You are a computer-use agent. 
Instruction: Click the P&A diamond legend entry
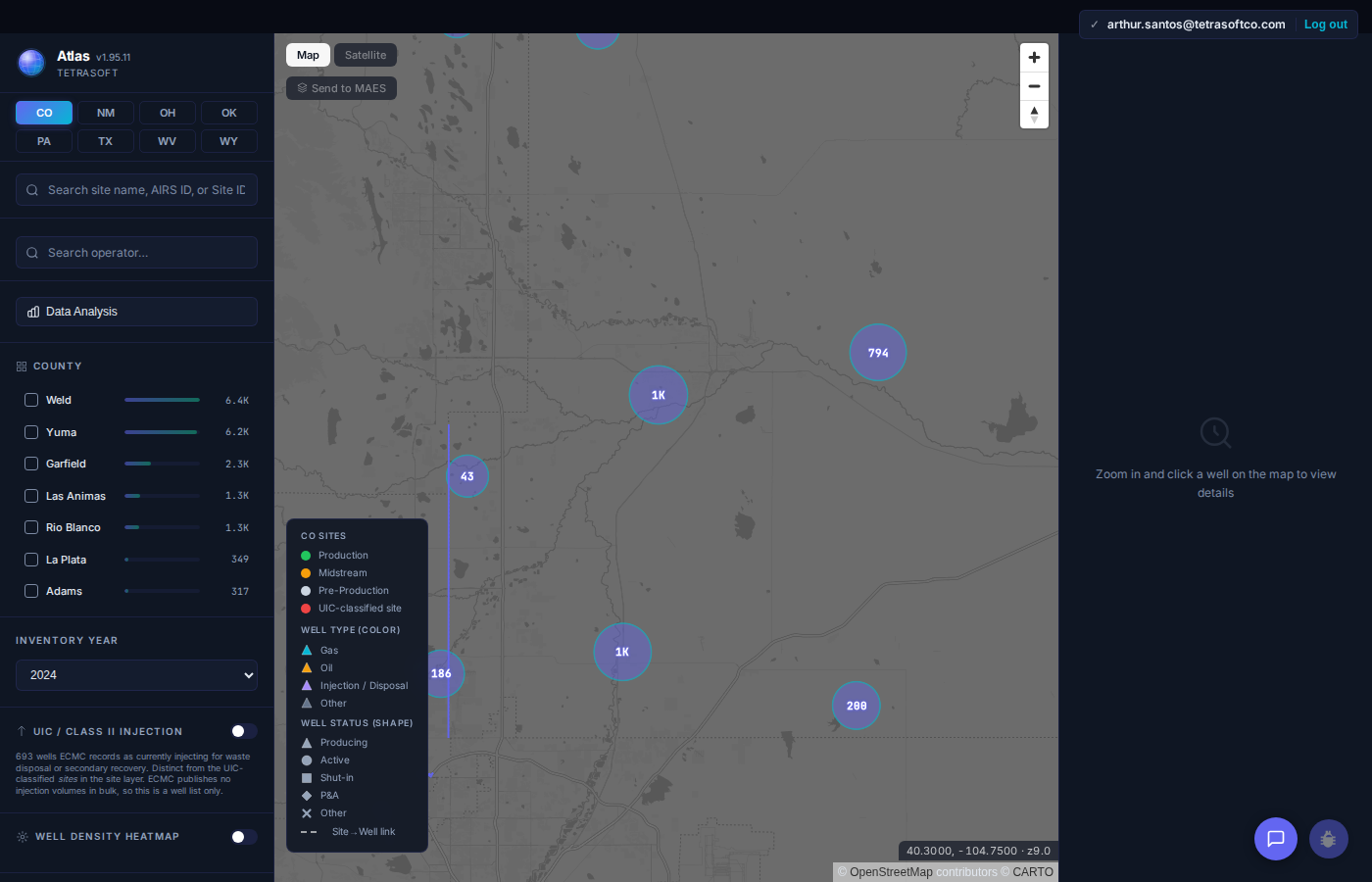point(319,796)
